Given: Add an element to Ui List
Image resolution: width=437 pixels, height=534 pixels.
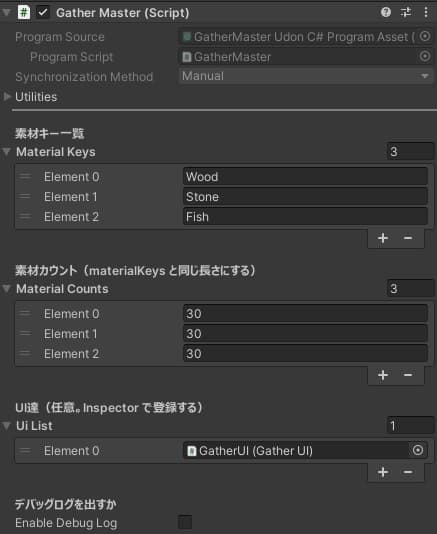Looking at the screenshot, I should [383, 472].
